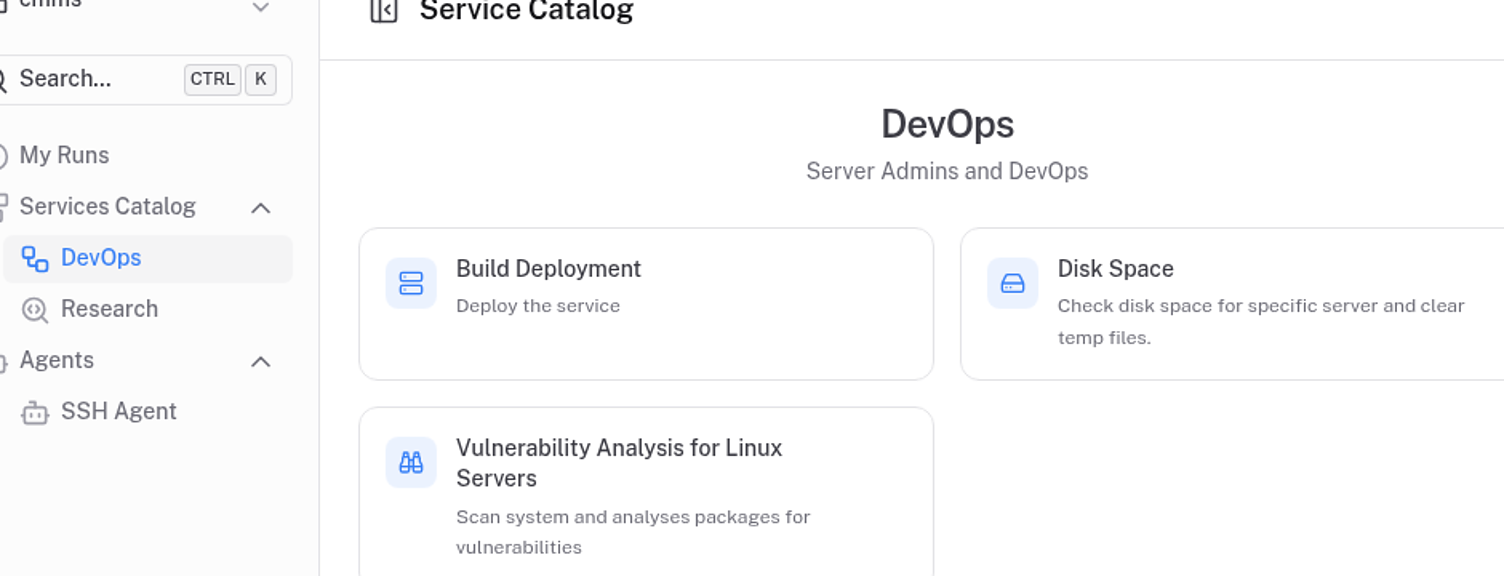Screen dimensions: 1504x576
Task: Click the SSH Agent robot icon
Action: (x=35, y=412)
